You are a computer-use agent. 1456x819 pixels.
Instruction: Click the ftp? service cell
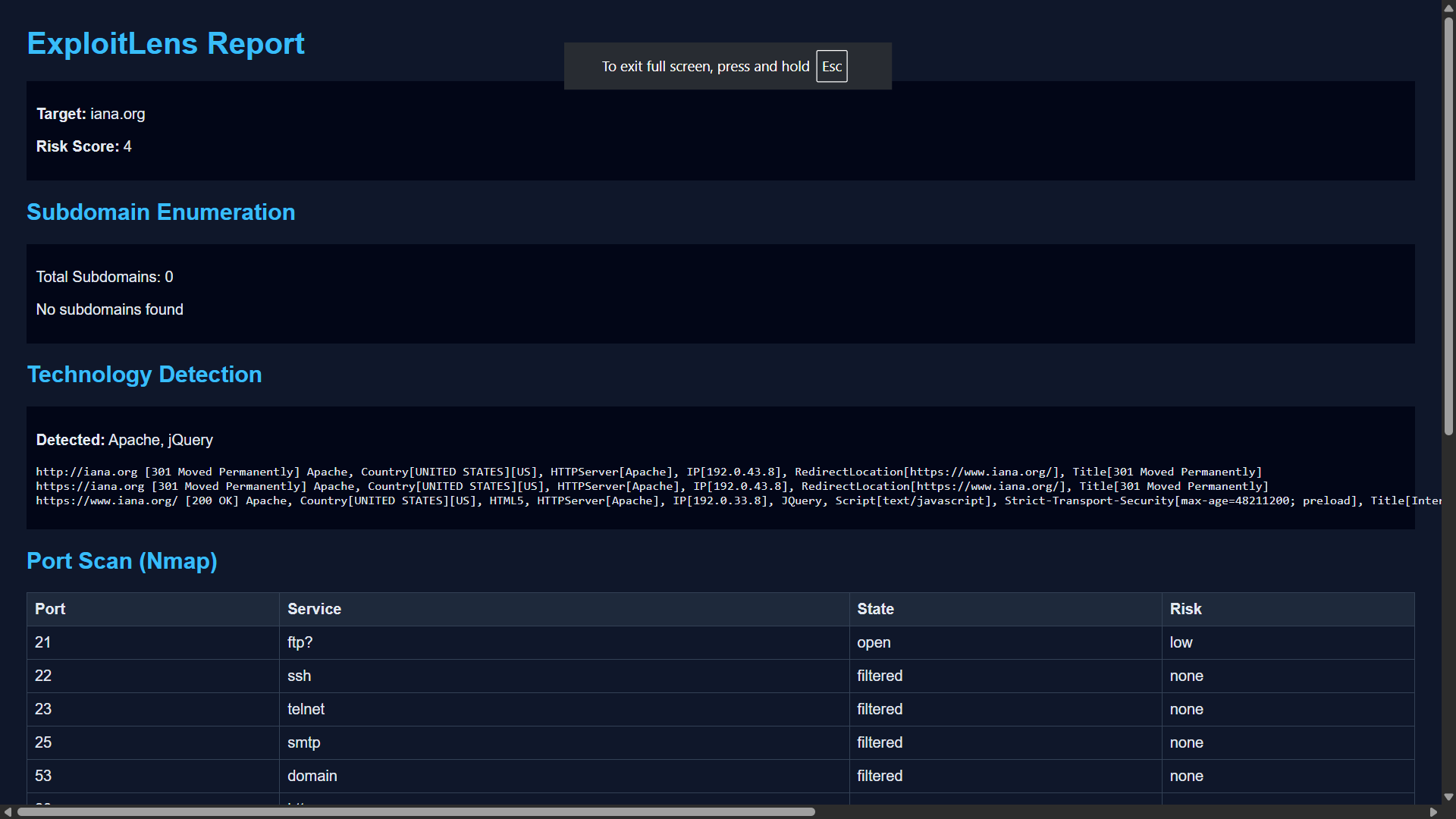[x=300, y=642]
